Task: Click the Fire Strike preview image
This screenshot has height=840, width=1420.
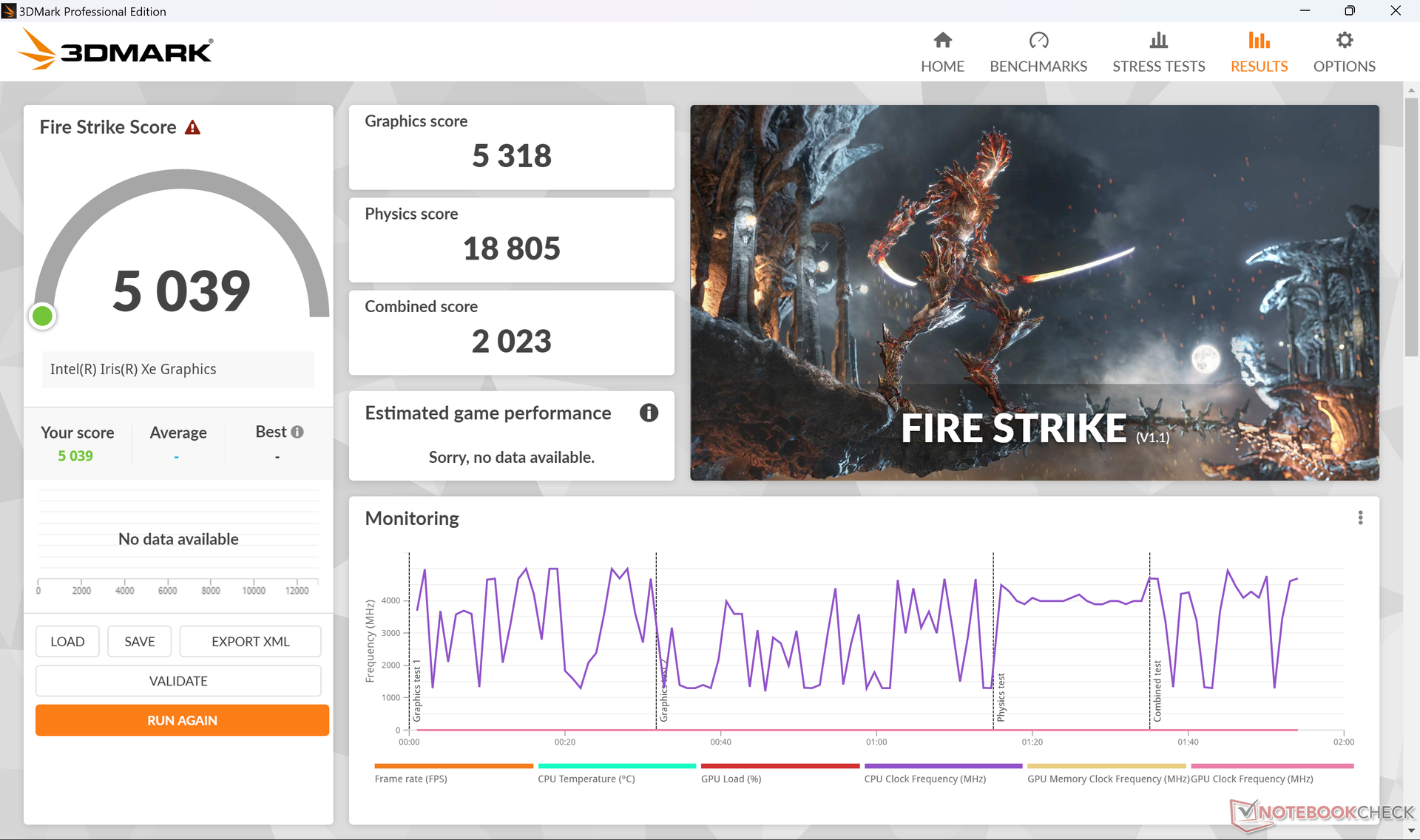Action: [1034, 292]
